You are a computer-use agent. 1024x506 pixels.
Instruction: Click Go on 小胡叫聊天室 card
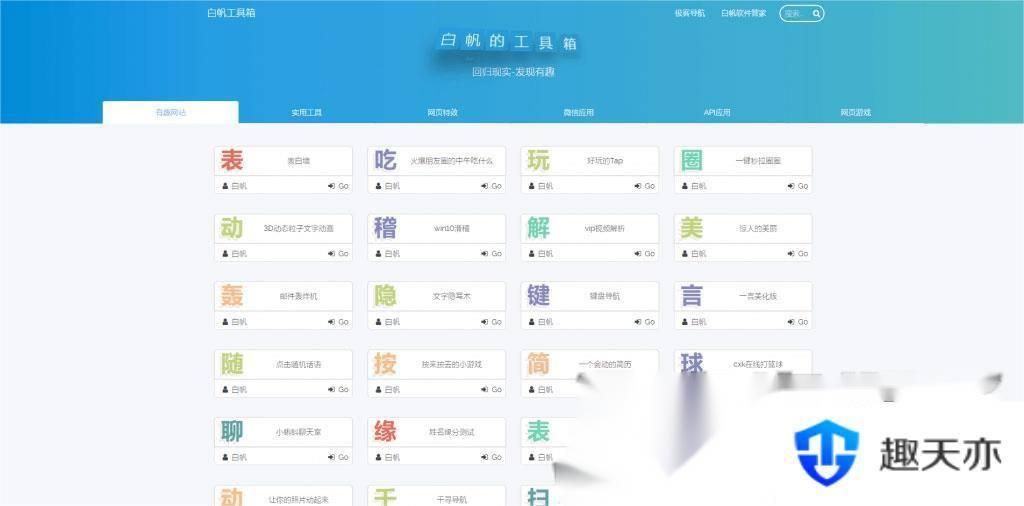pyautogui.click(x=338, y=458)
